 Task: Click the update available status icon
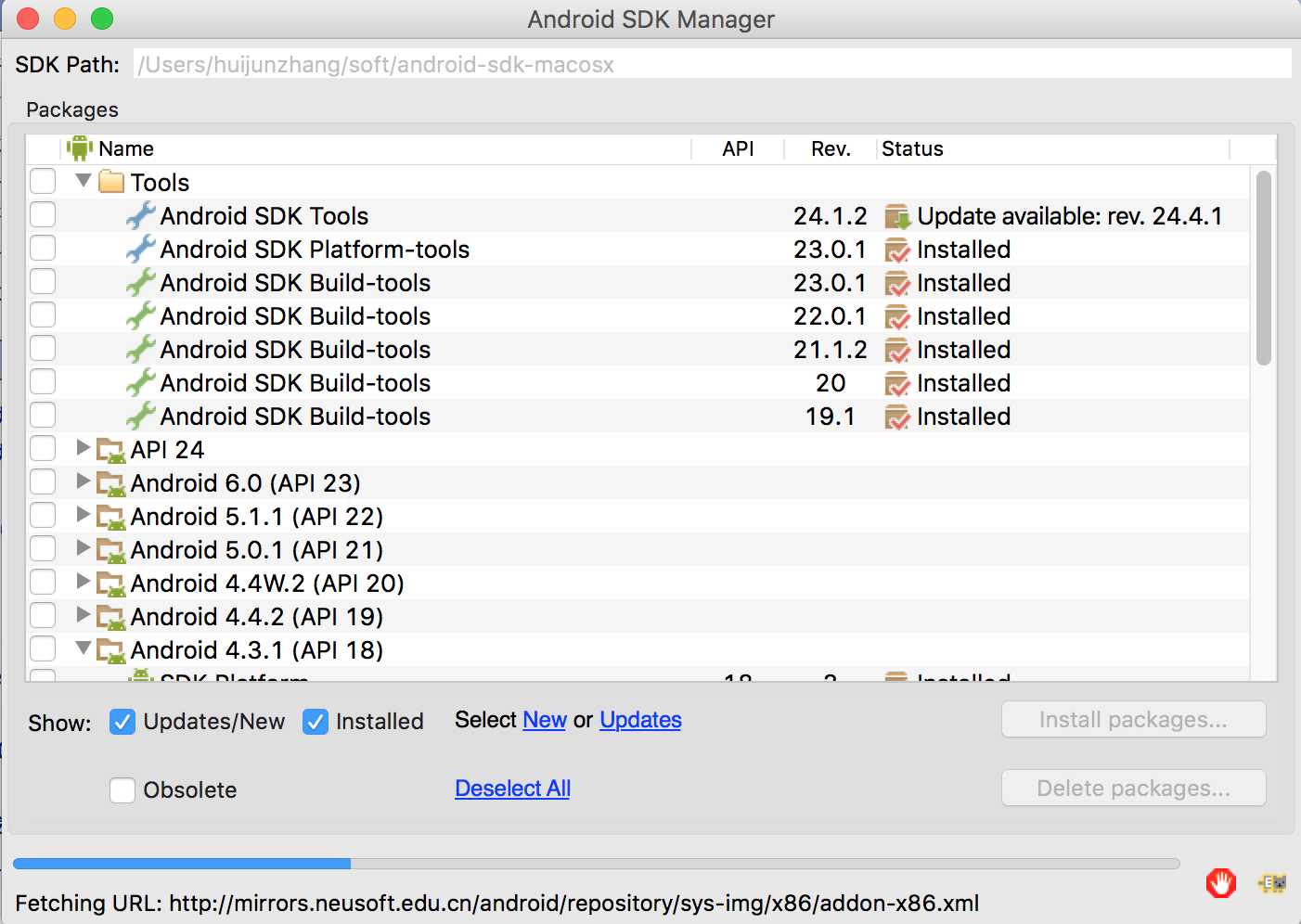(x=897, y=217)
